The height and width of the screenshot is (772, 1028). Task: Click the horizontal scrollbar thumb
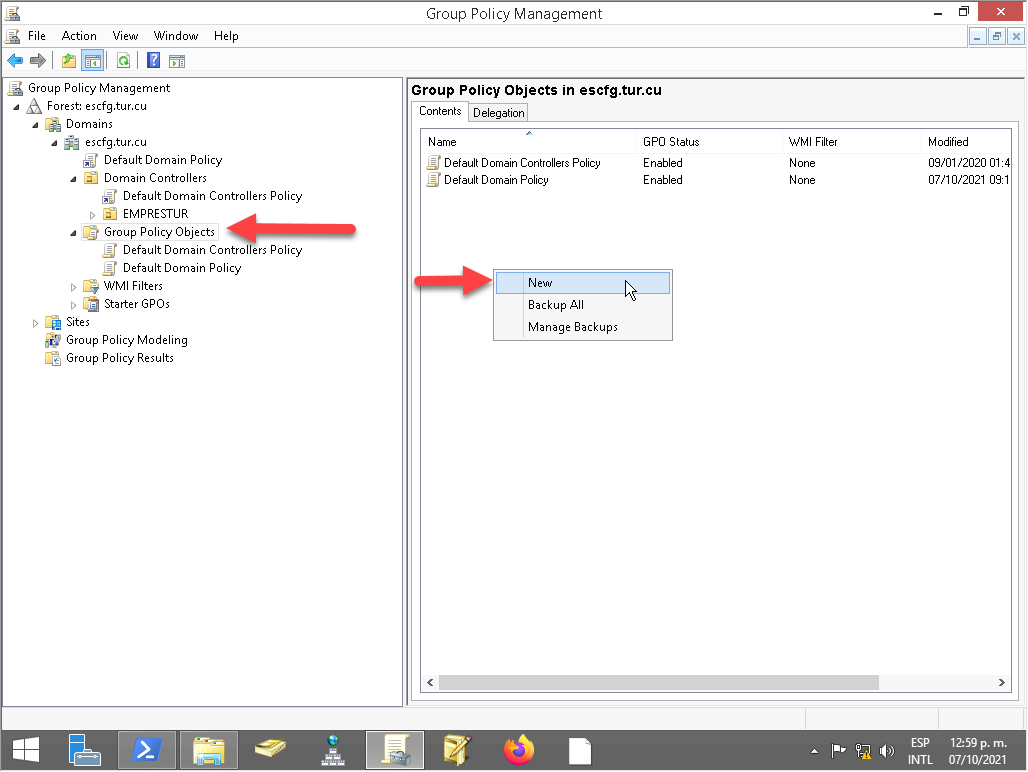(x=659, y=682)
